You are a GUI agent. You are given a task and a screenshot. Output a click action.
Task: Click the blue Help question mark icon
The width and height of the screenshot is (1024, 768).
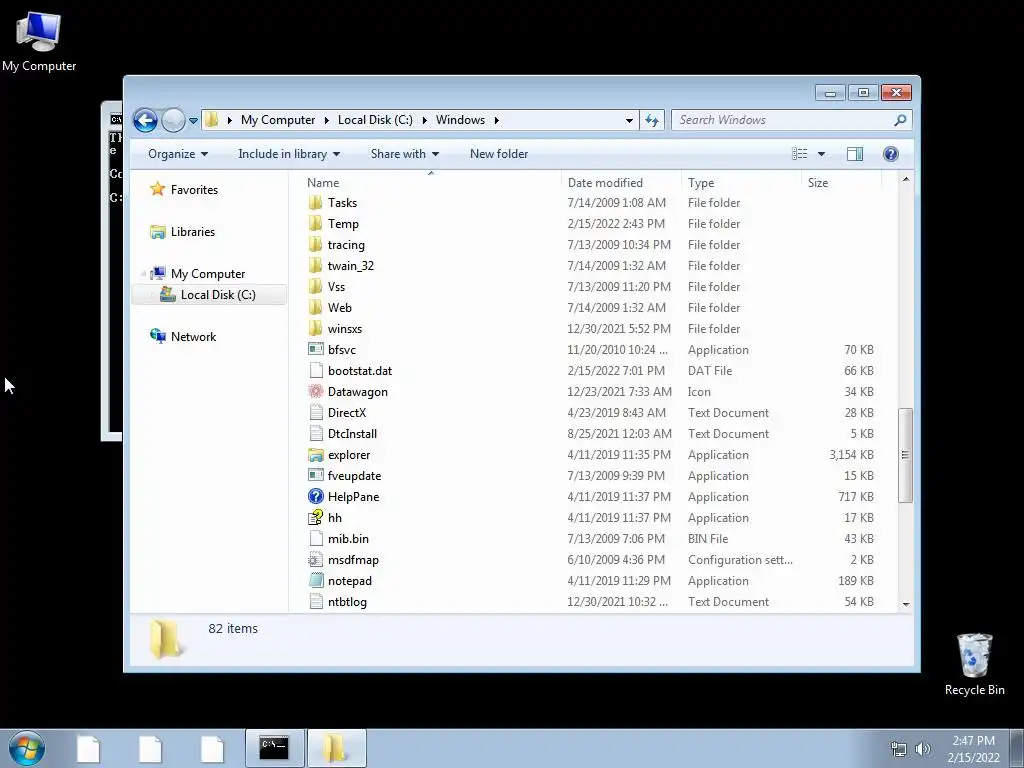pyautogui.click(x=891, y=154)
